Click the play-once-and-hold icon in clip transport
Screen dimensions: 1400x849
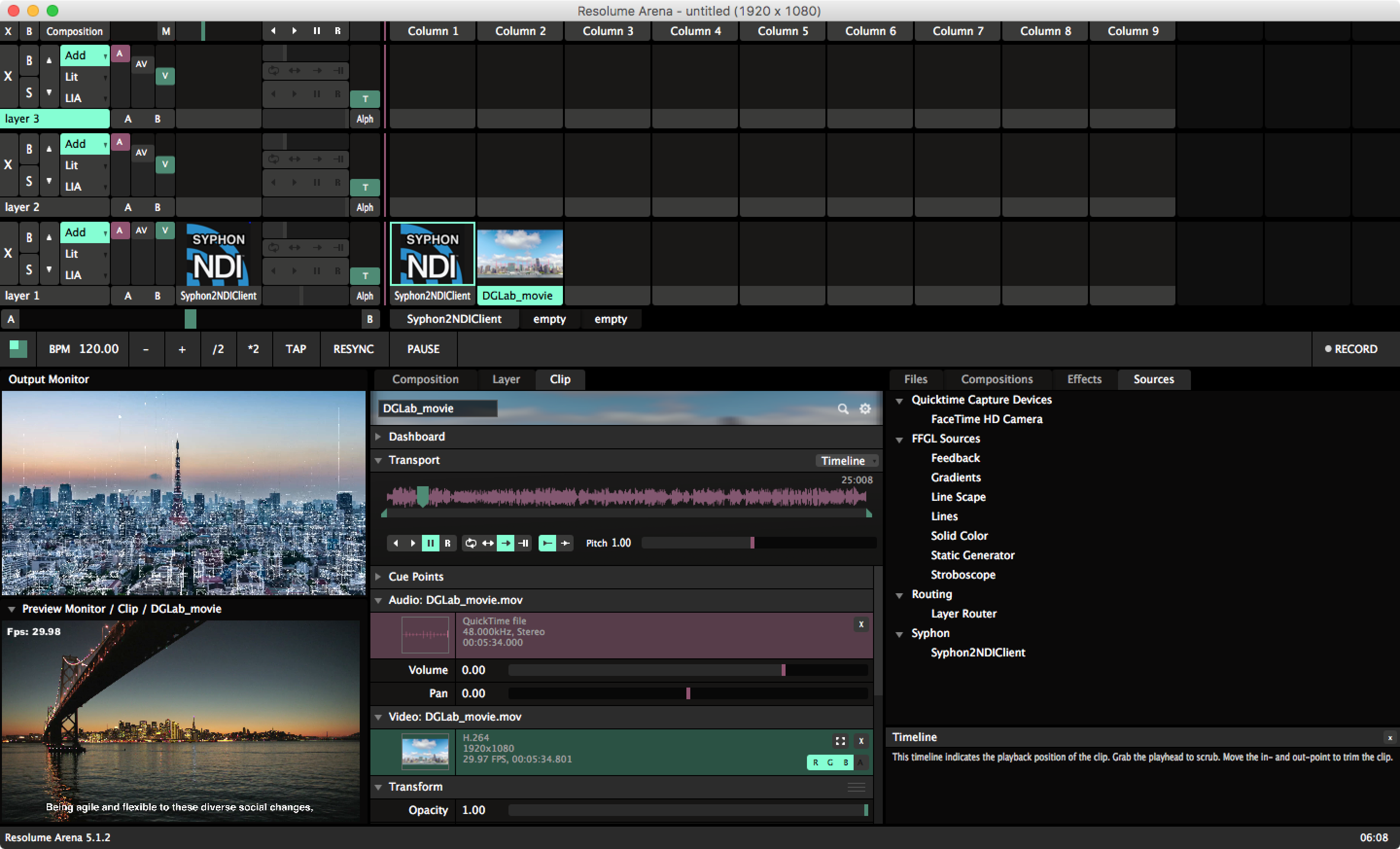[523, 543]
